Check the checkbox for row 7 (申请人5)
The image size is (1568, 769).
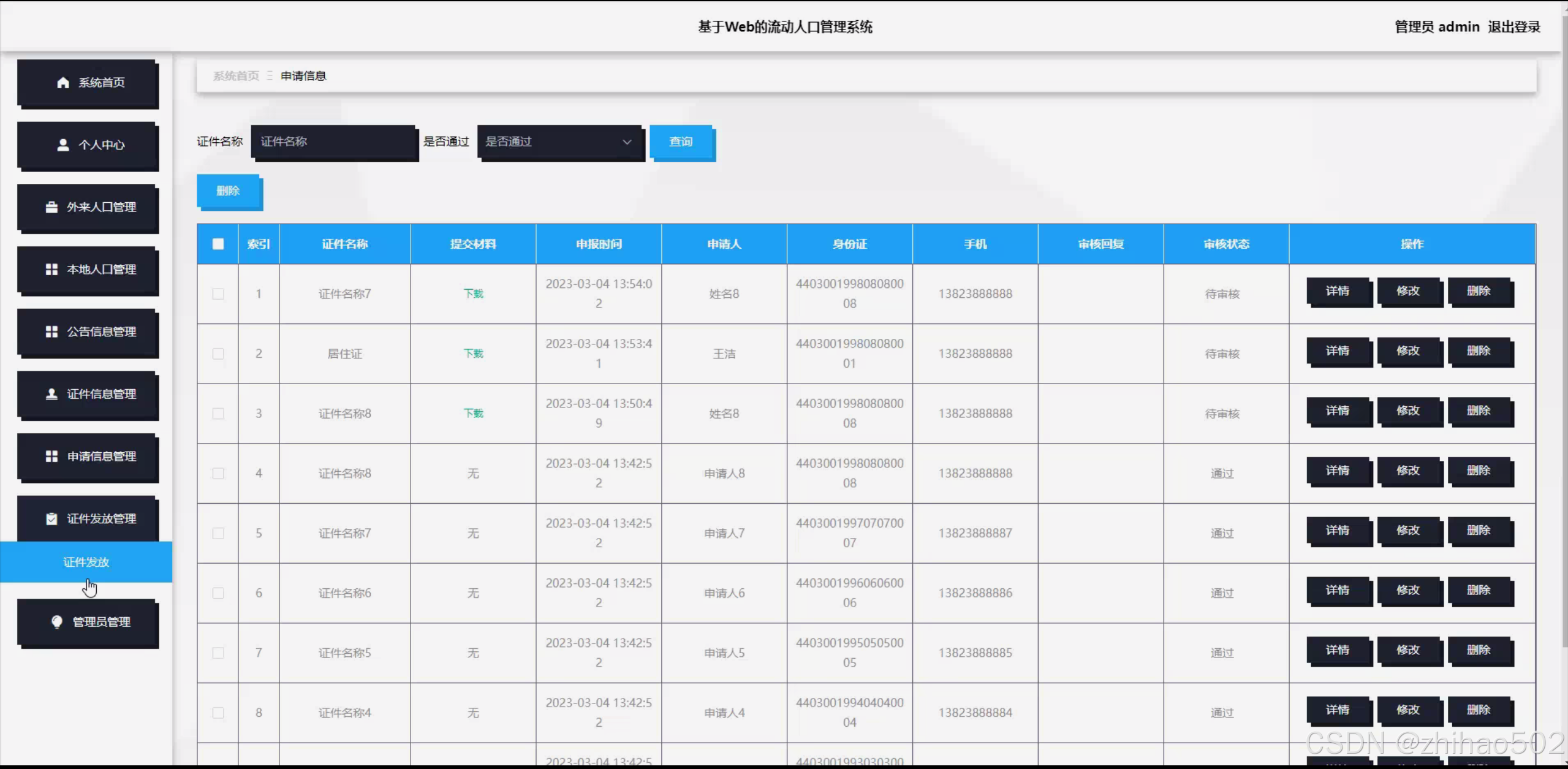coord(218,653)
